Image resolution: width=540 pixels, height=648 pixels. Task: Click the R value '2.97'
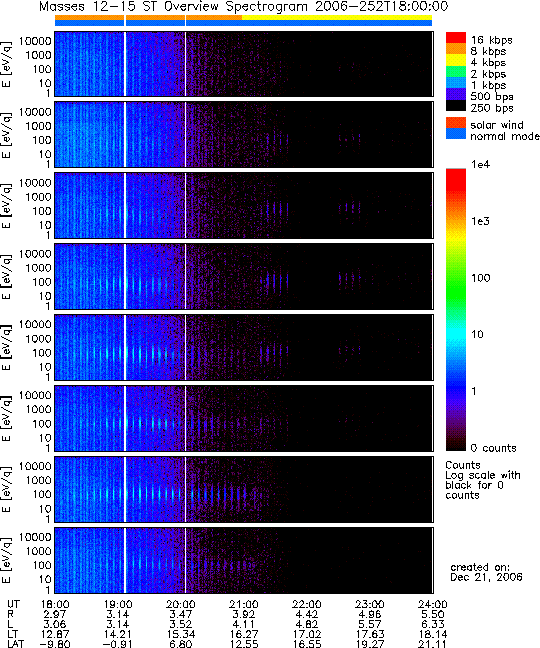tap(55, 615)
